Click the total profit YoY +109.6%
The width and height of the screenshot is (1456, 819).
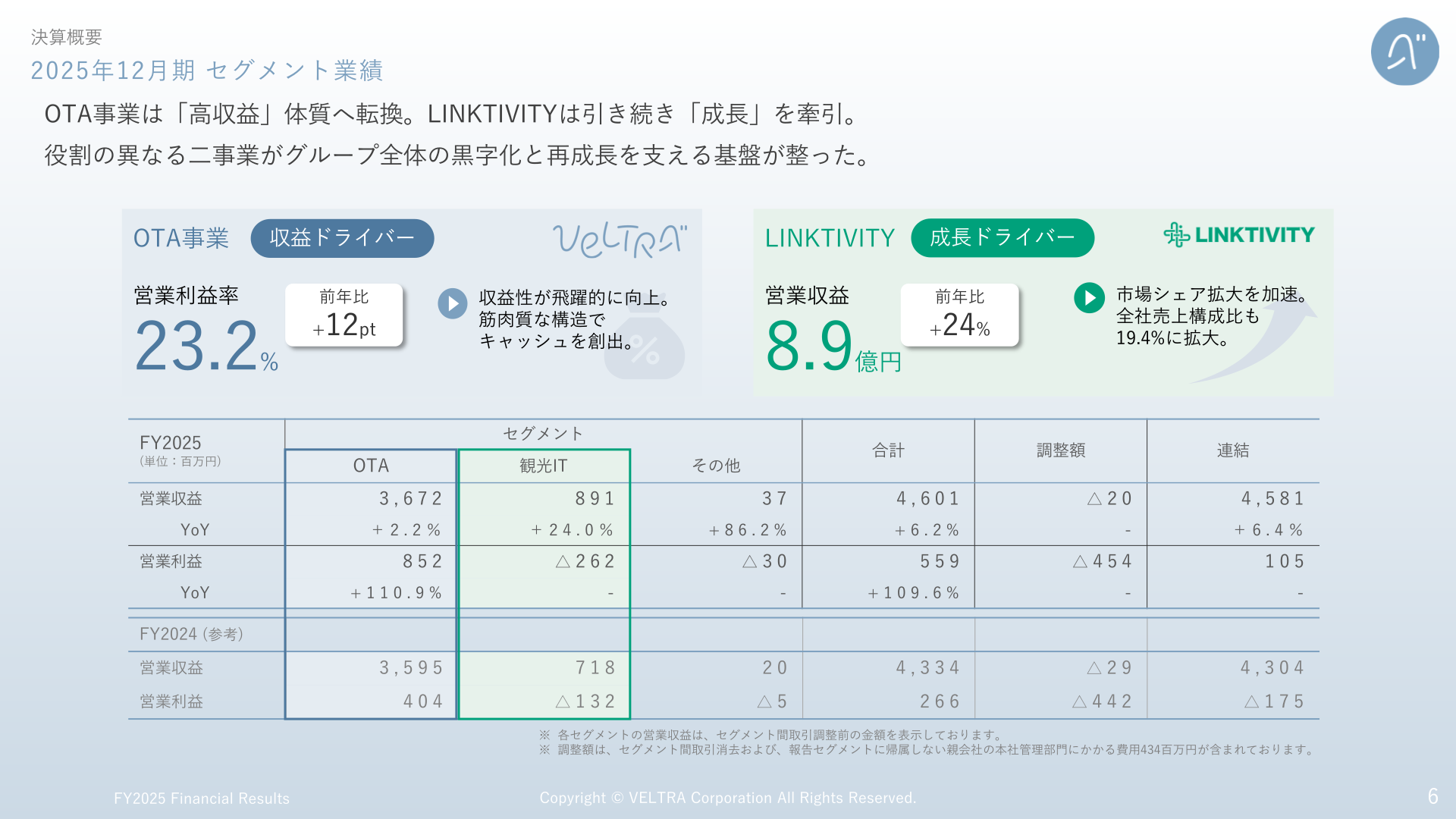[914, 593]
